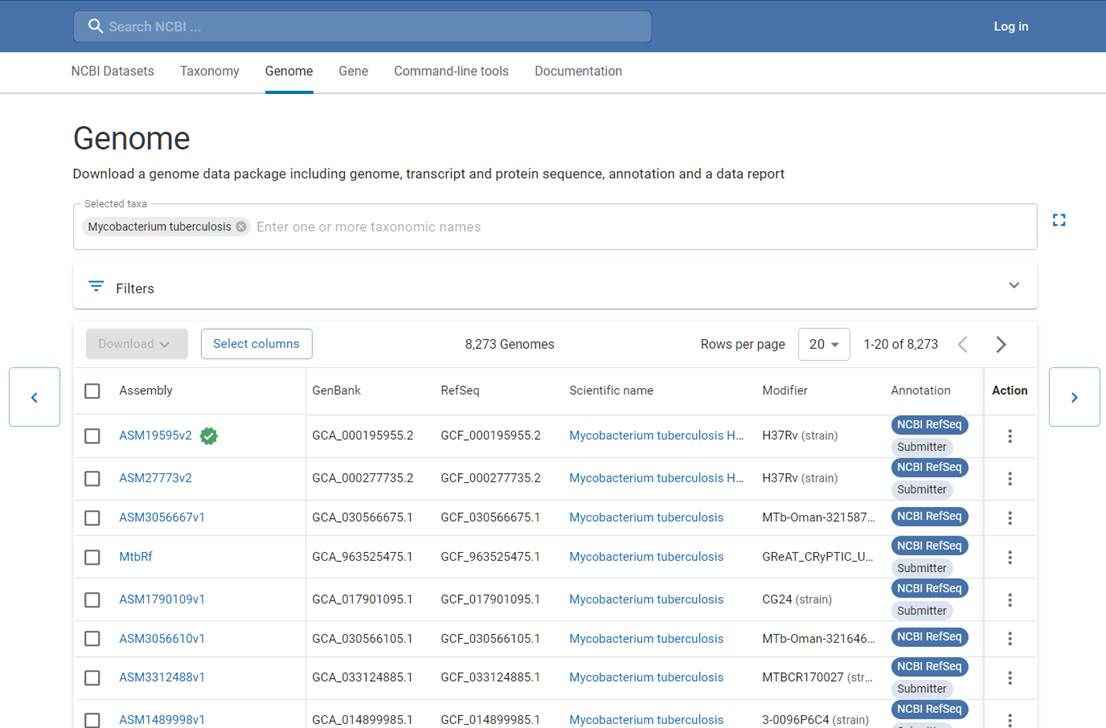Click the left carousel arrow button
Viewport: 1106px width, 728px height.
point(35,397)
